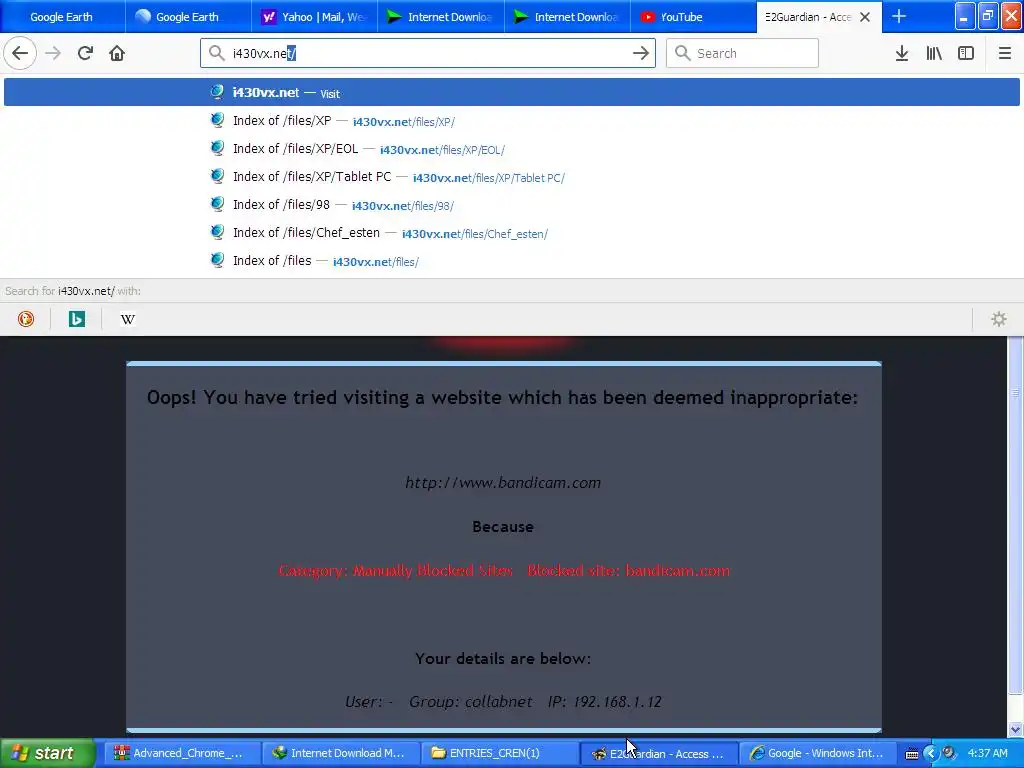This screenshot has height=768, width=1024.
Task: Close the E2Guardian tab
Action: [x=865, y=17]
